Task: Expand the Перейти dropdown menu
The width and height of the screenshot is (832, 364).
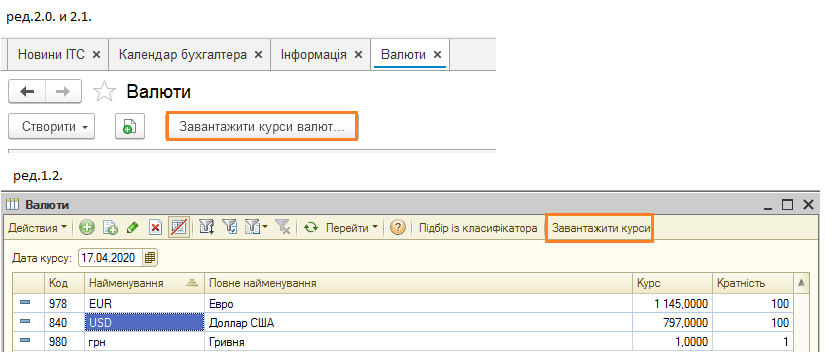Action: 352,228
